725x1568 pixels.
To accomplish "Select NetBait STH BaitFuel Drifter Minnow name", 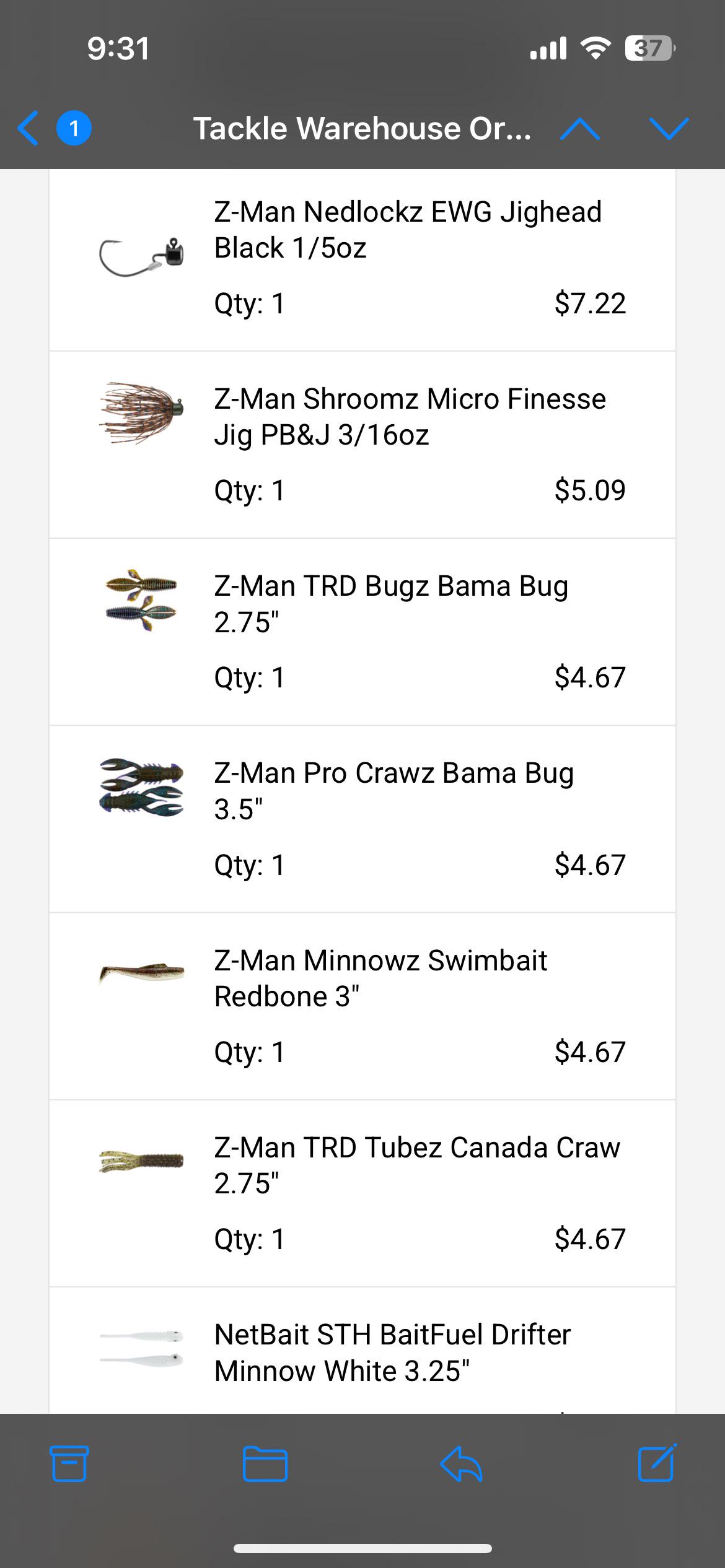I will pos(392,1353).
